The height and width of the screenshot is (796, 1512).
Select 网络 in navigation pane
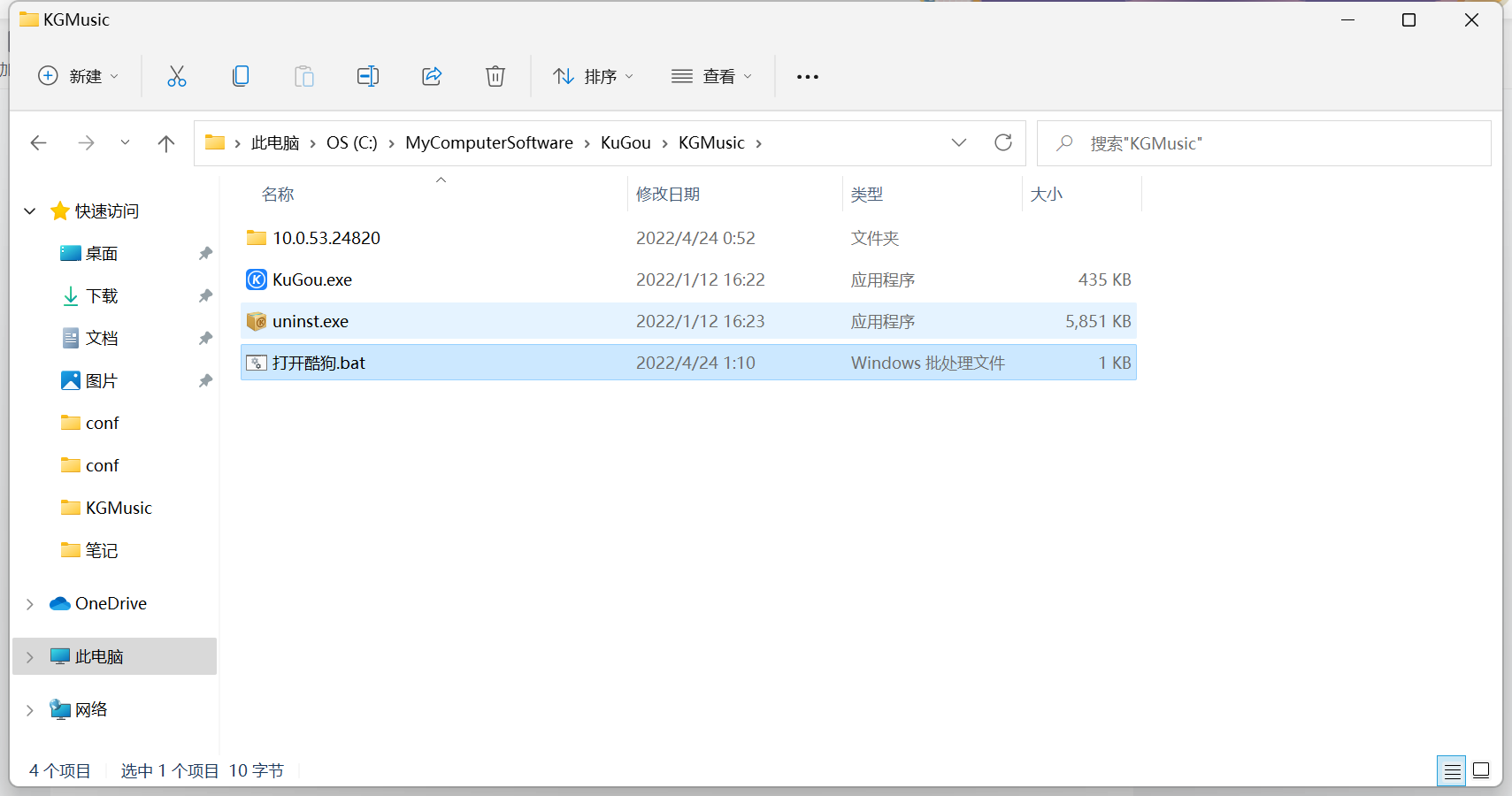coord(91,709)
